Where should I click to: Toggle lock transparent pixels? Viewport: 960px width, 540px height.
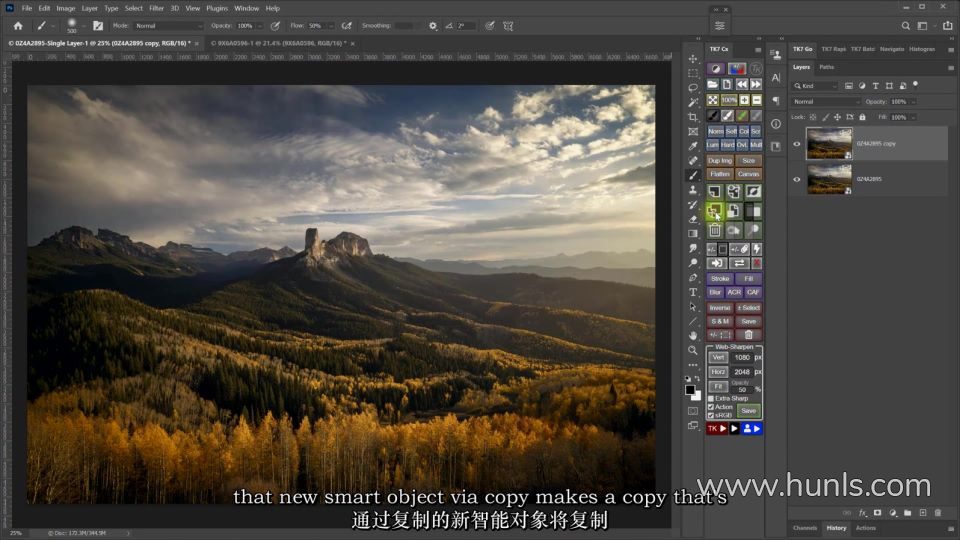click(813, 117)
